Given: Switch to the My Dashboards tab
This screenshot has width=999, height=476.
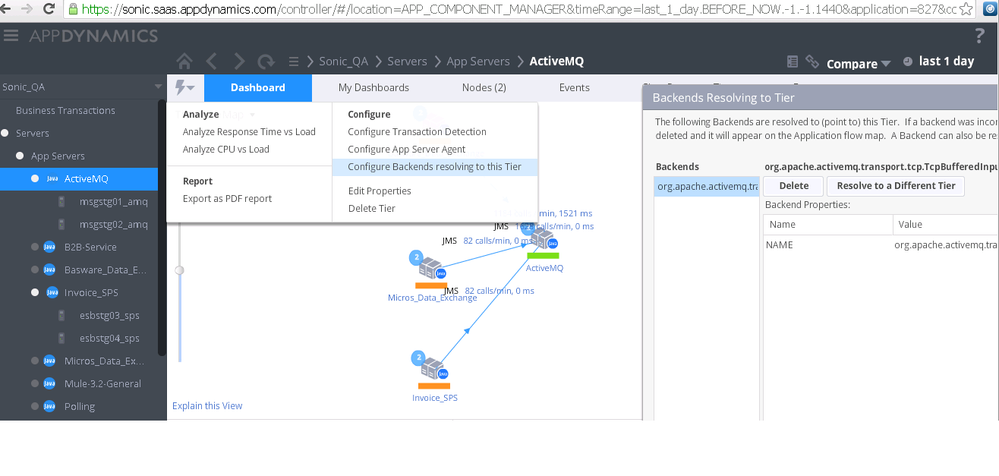Looking at the screenshot, I should [373, 88].
